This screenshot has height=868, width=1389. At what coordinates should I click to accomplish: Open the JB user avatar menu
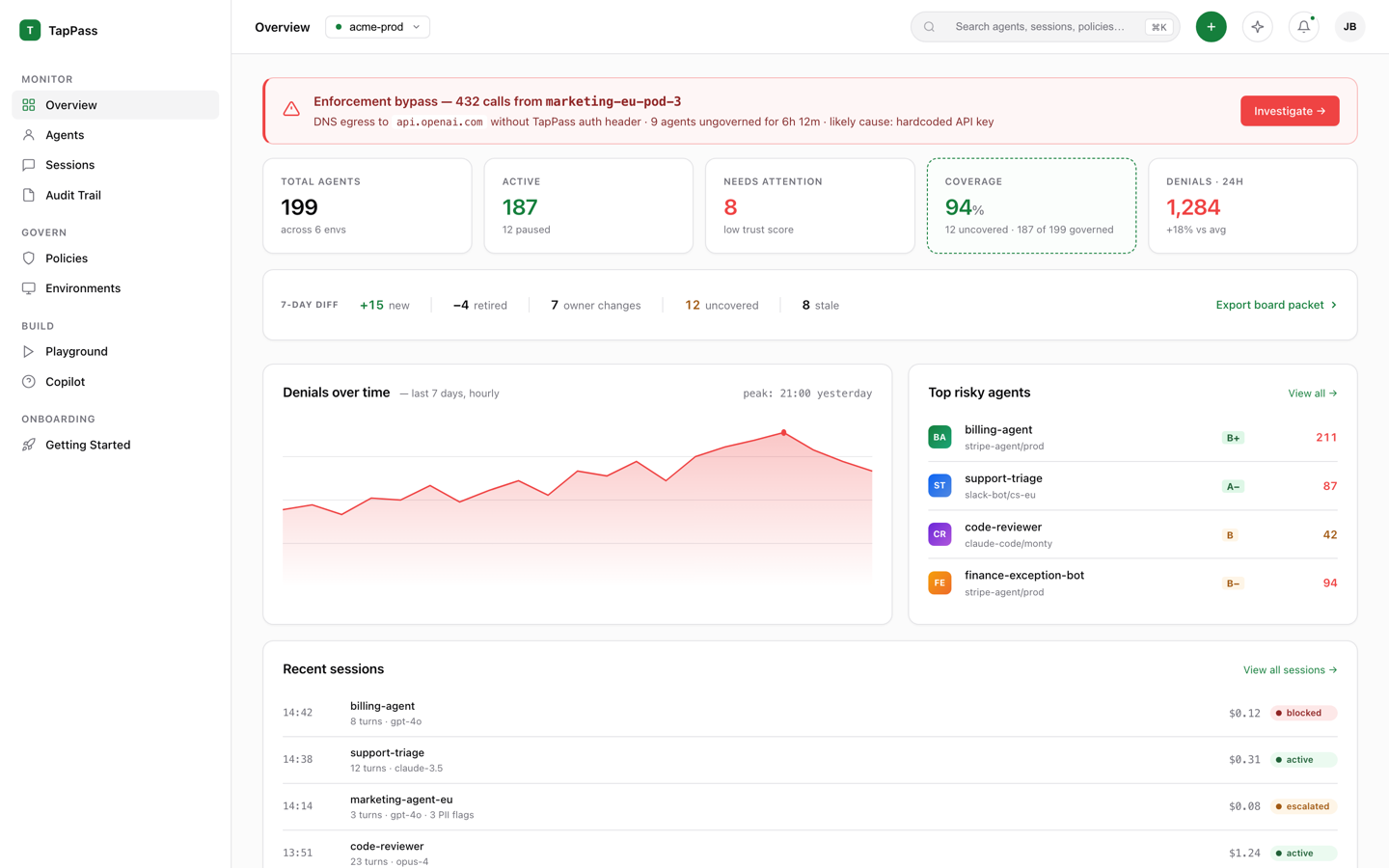(1350, 27)
